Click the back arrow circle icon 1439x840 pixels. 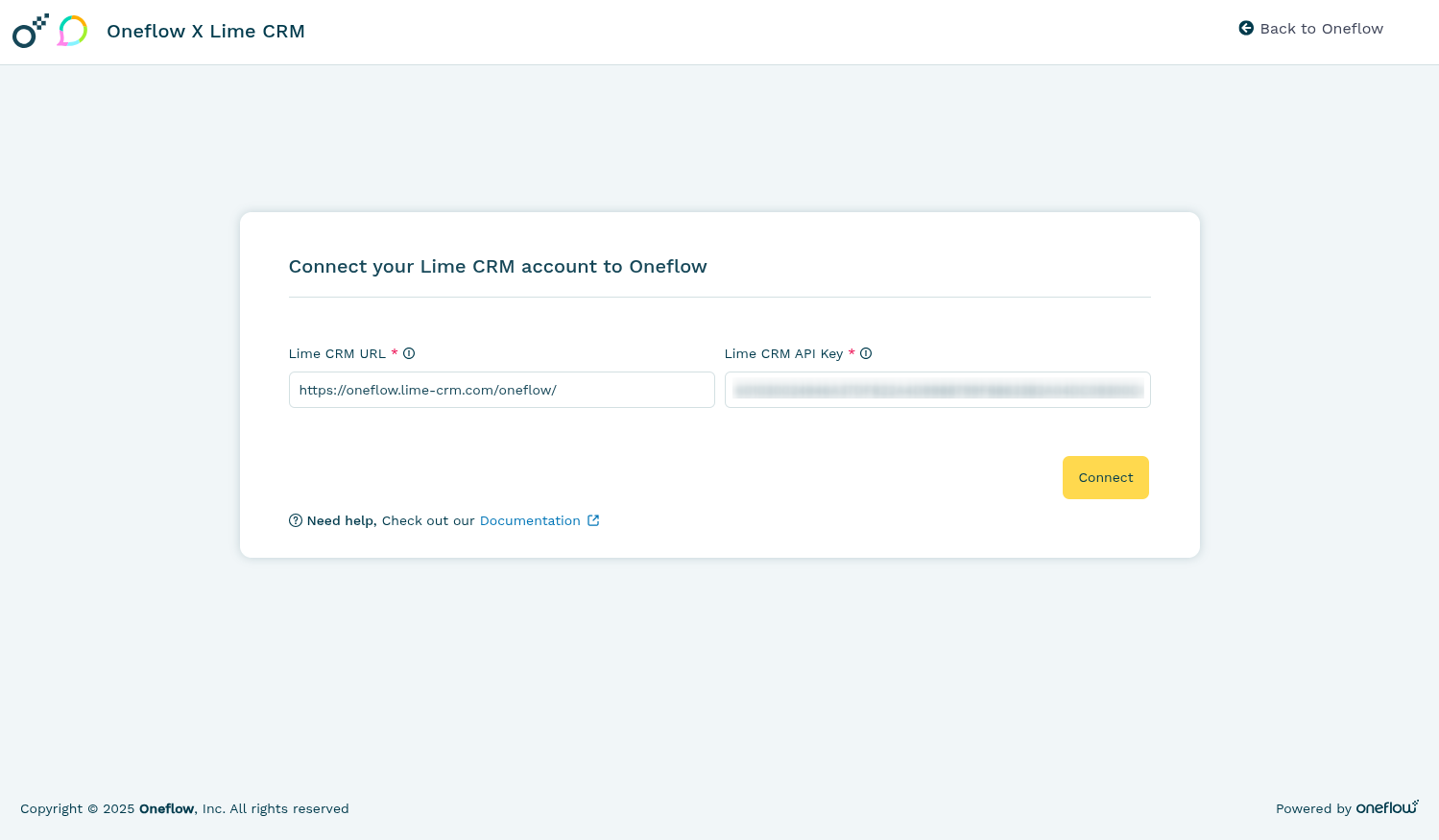click(x=1246, y=29)
